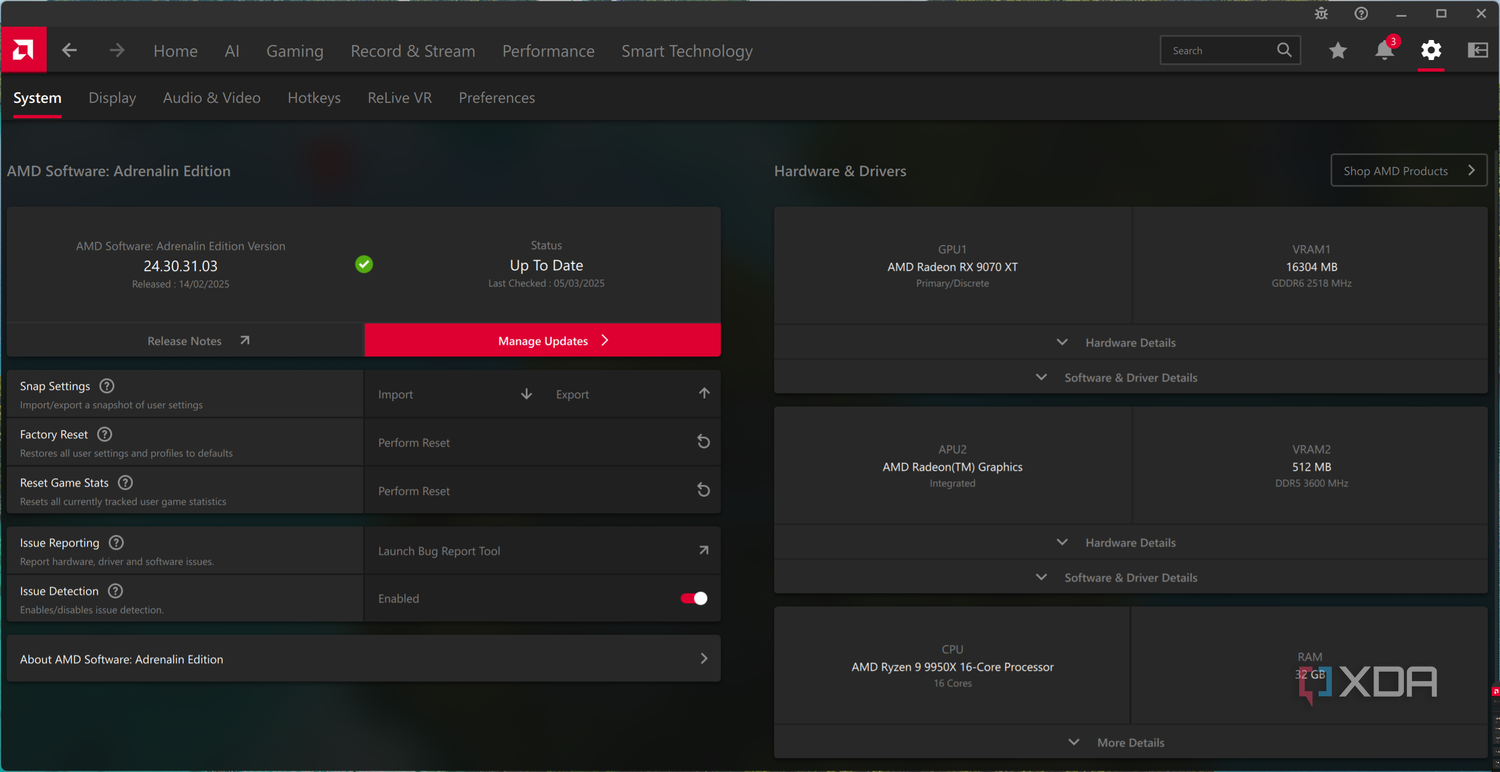1500x772 pixels.
Task: Click Manage Updates button
Action: (543, 340)
